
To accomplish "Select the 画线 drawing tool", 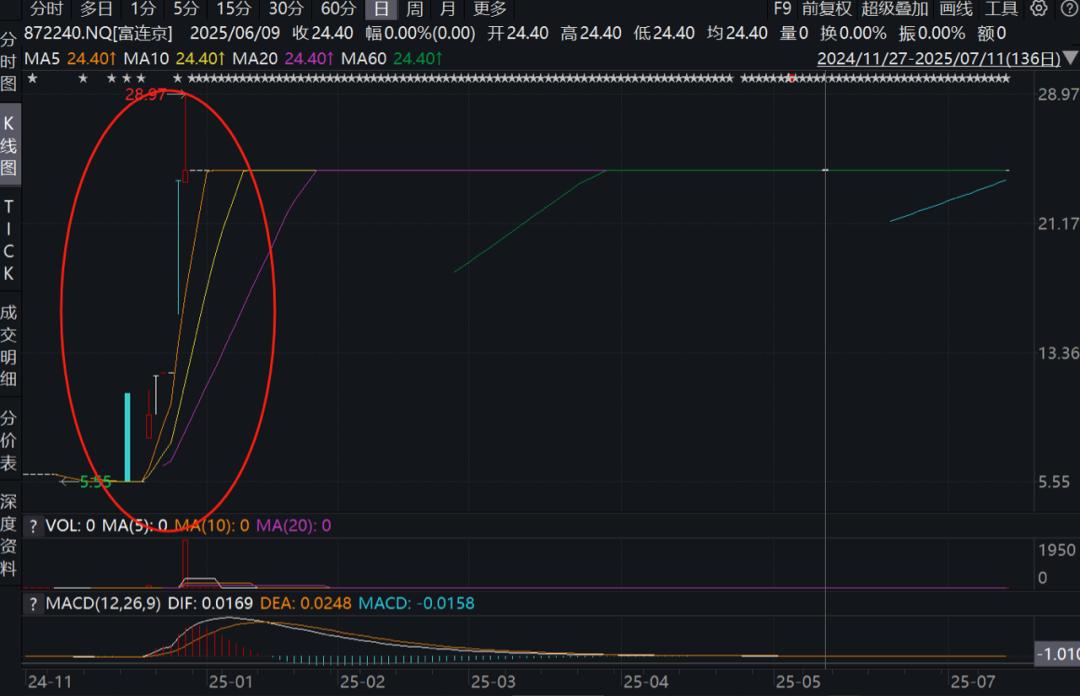I will pos(956,9).
